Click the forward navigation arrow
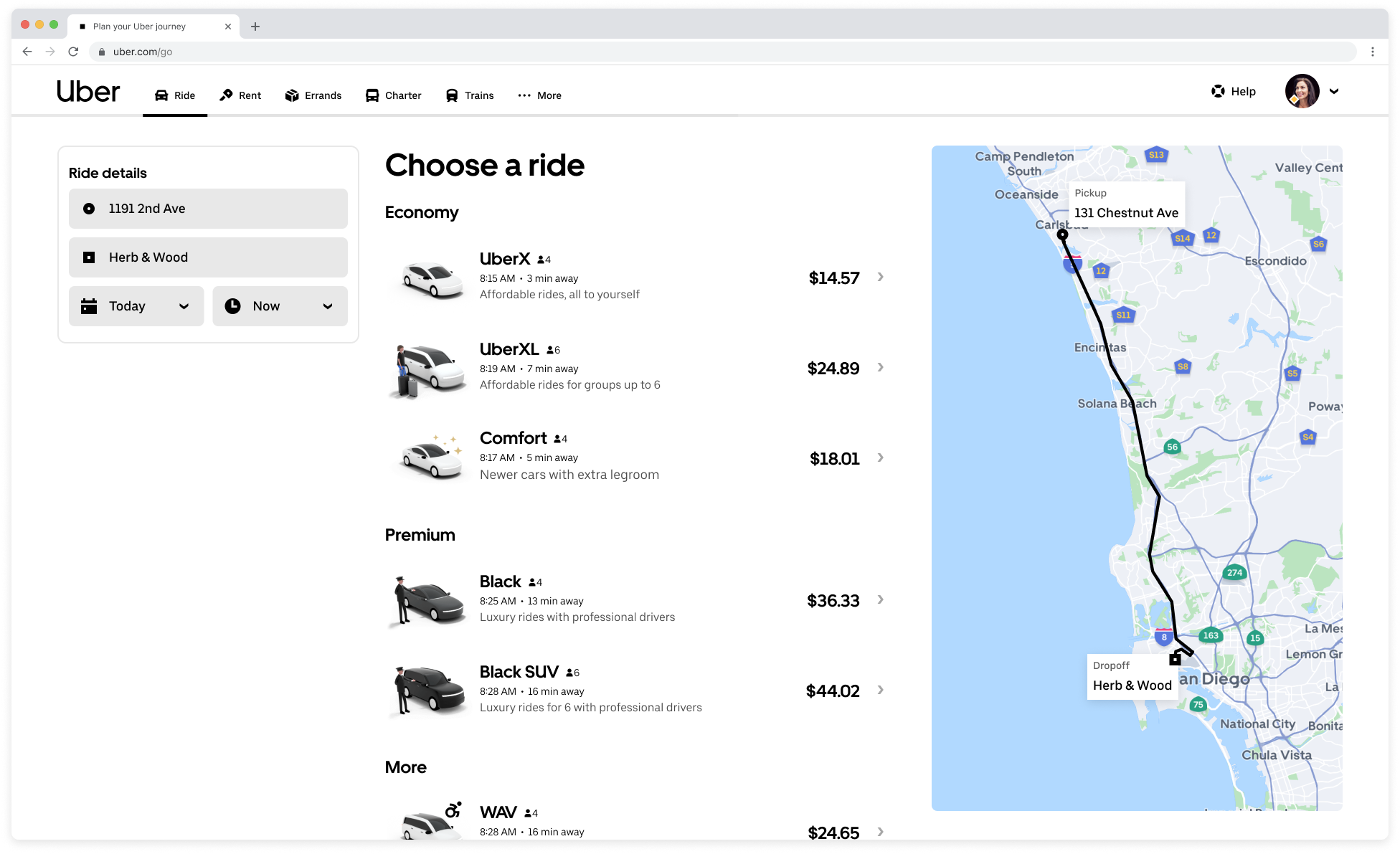The height and width of the screenshot is (854, 1400). click(x=50, y=52)
